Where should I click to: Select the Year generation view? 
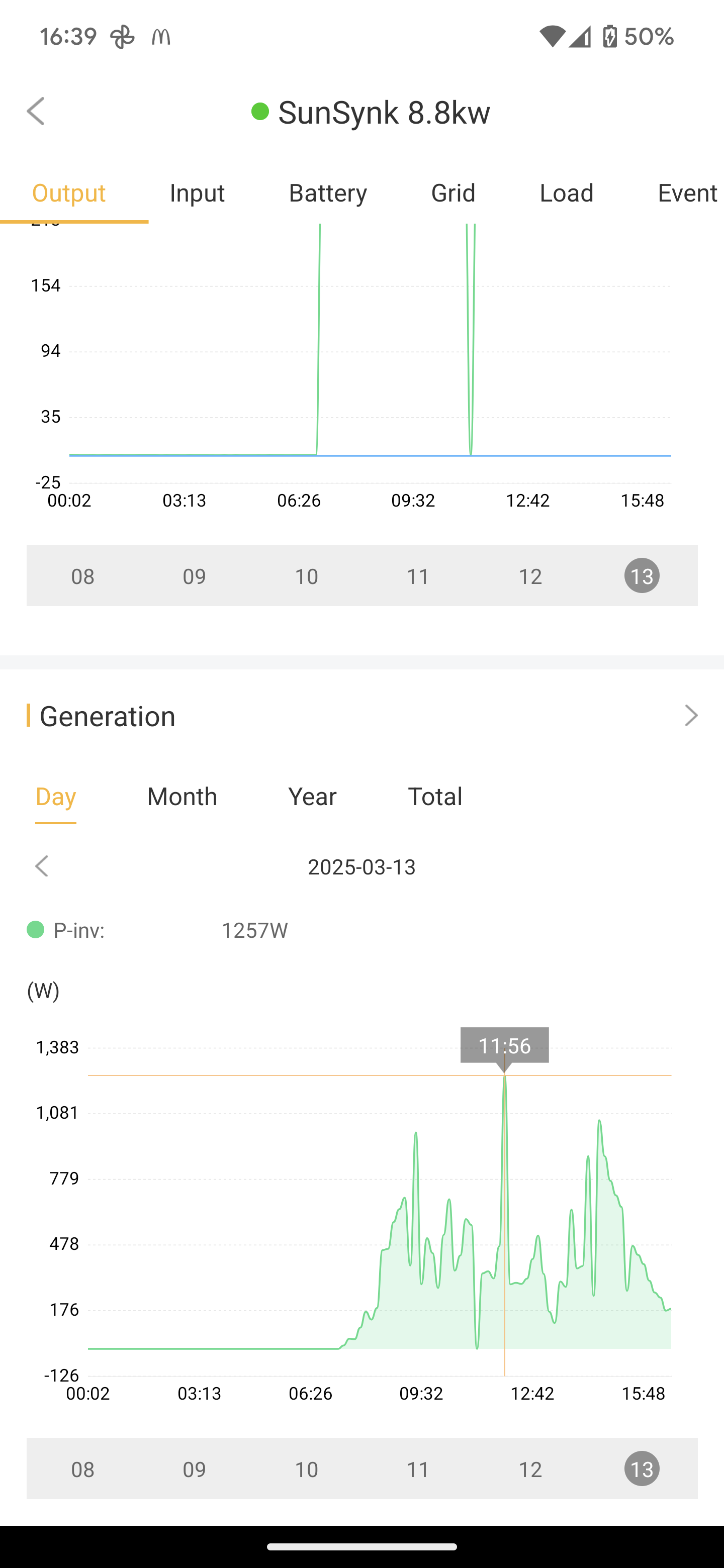(x=312, y=796)
